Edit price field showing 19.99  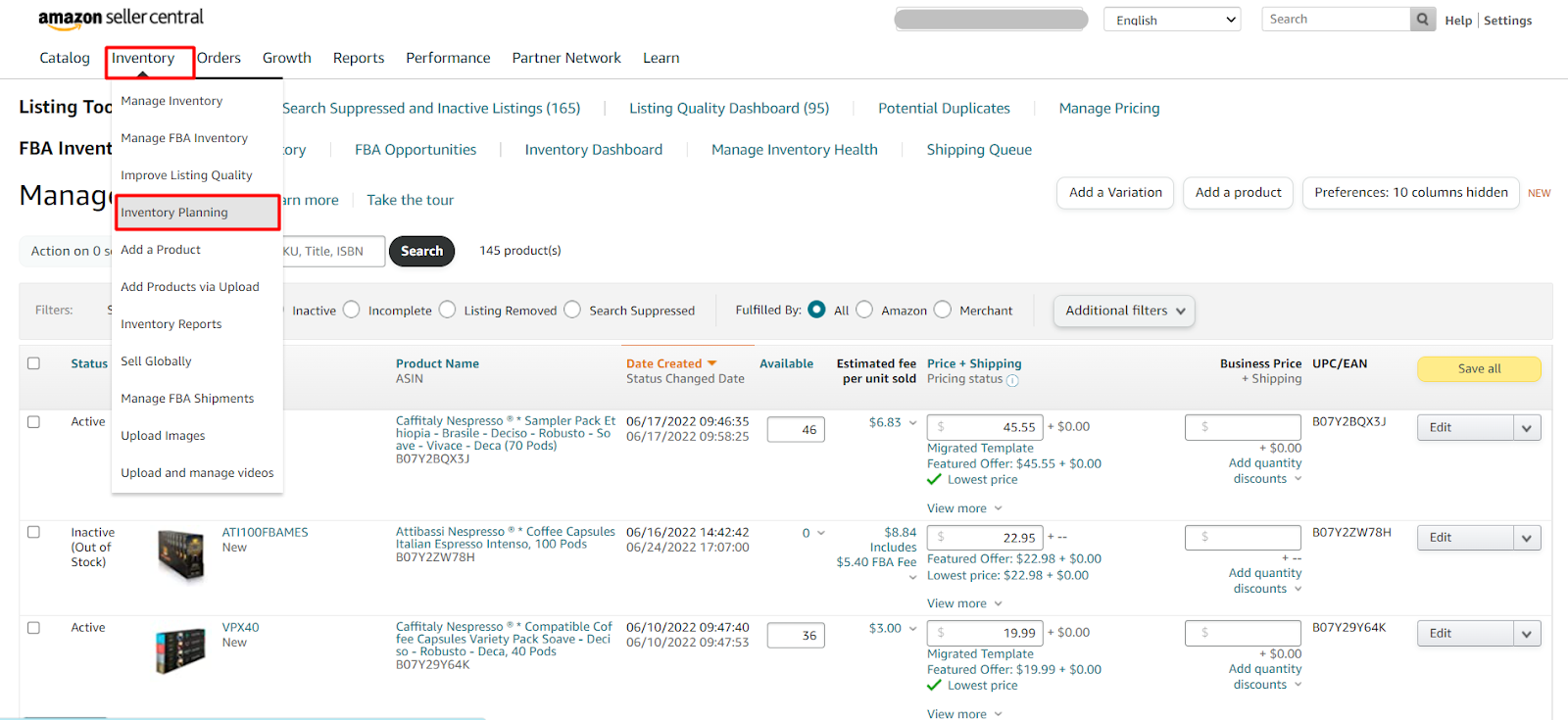click(985, 633)
